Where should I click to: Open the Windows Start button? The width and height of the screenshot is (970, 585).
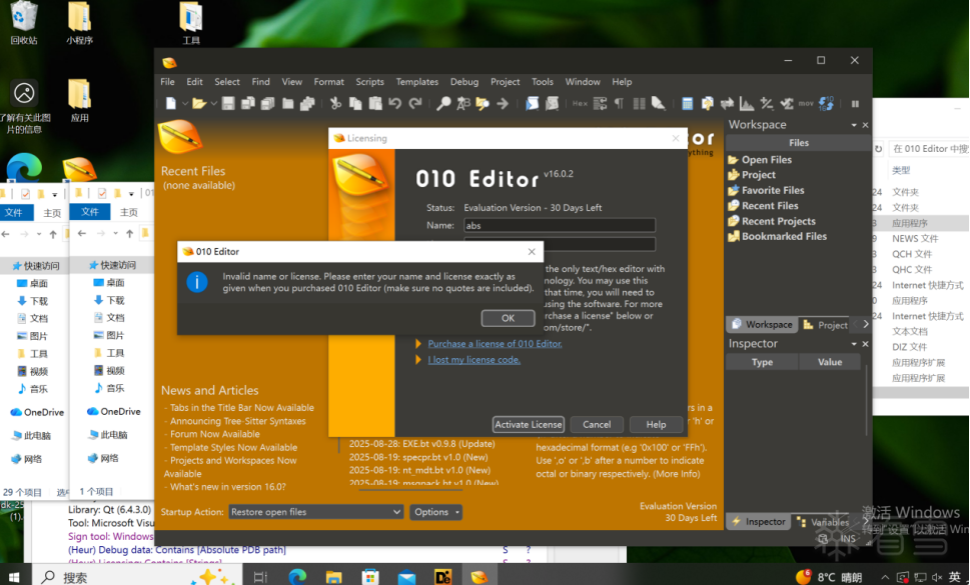[14, 577]
